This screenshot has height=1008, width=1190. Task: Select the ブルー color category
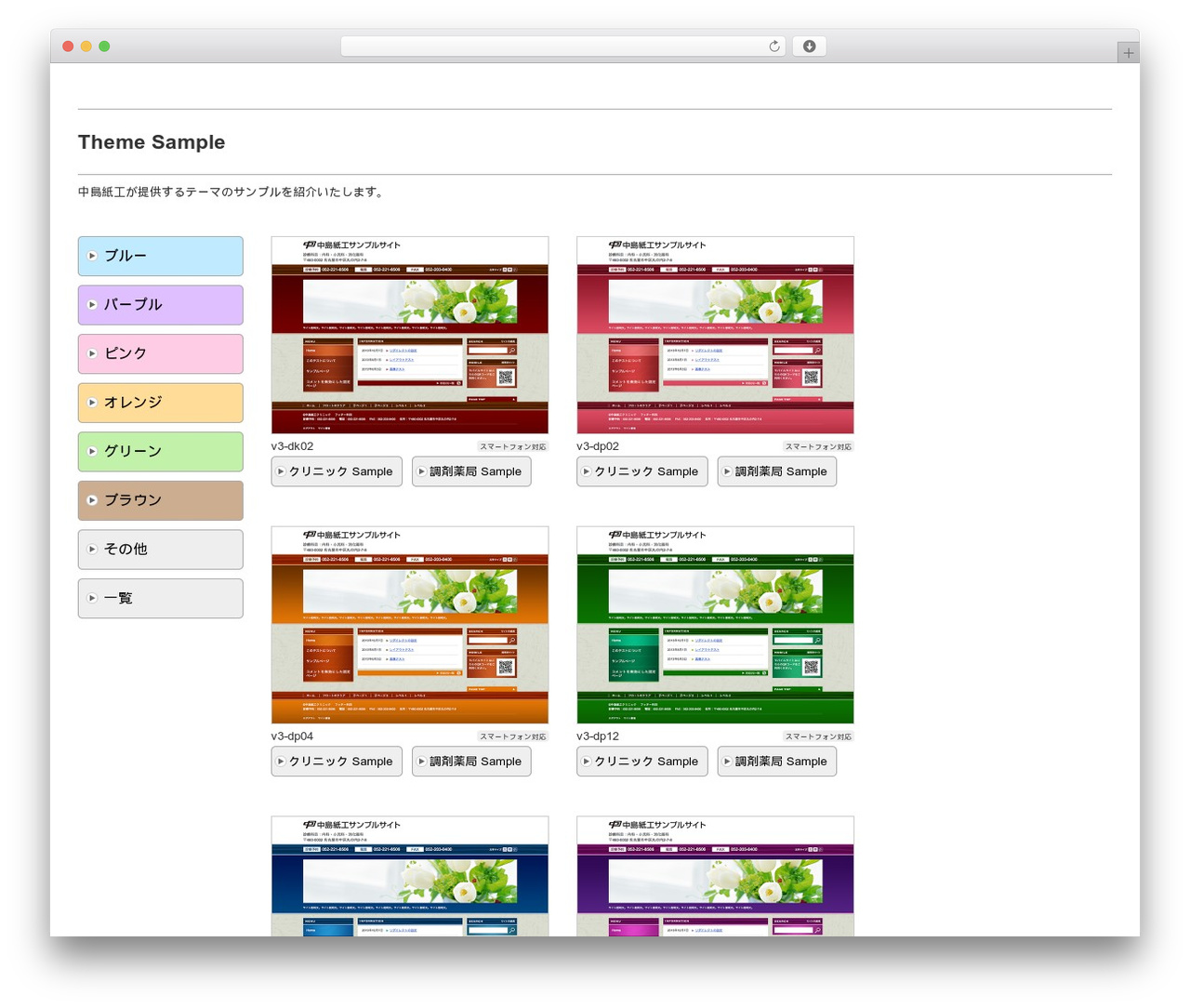[161, 256]
